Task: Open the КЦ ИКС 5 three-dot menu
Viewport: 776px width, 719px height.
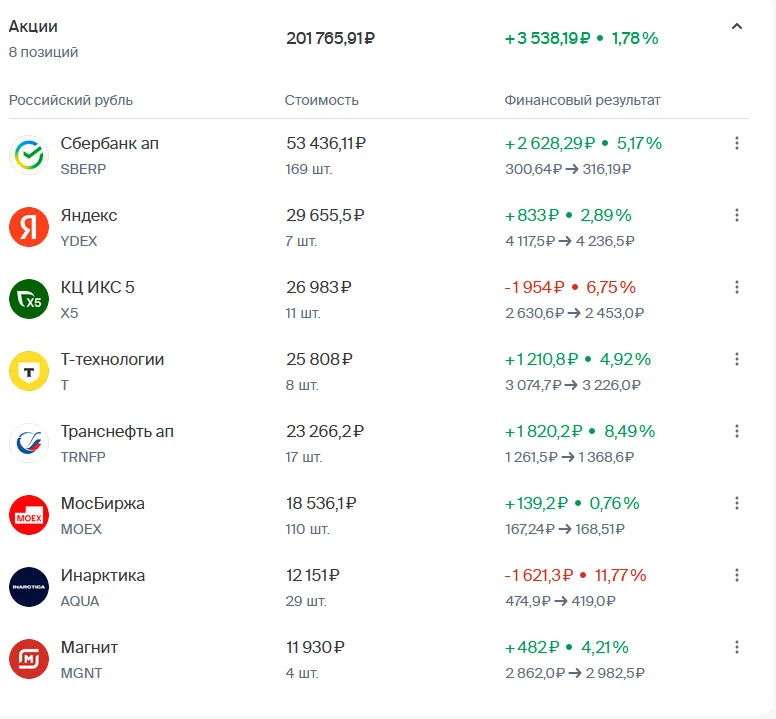Action: [x=736, y=288]
